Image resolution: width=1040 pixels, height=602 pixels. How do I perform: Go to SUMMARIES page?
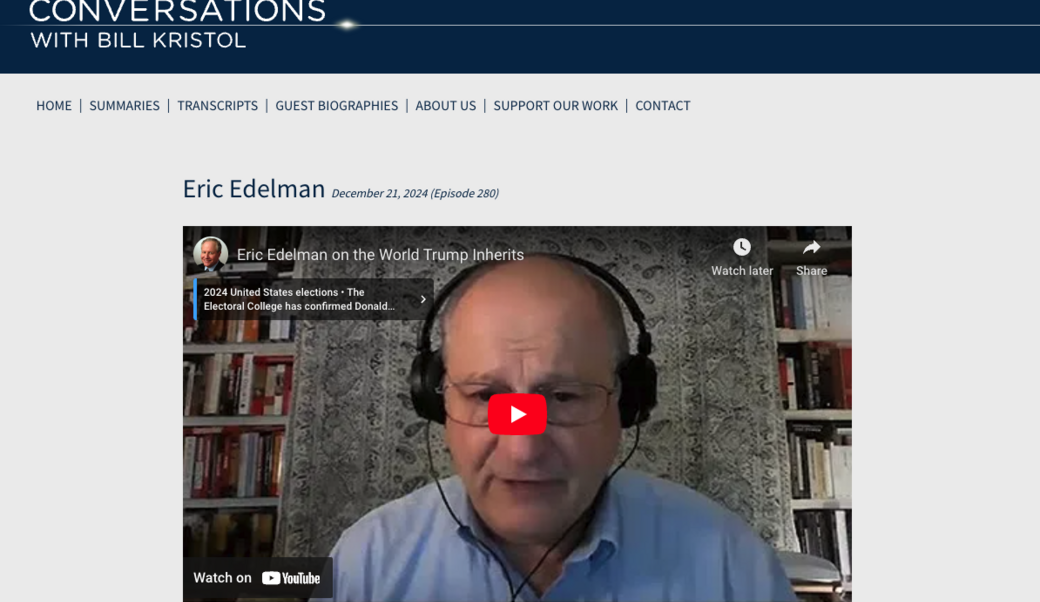coord(124,105)
